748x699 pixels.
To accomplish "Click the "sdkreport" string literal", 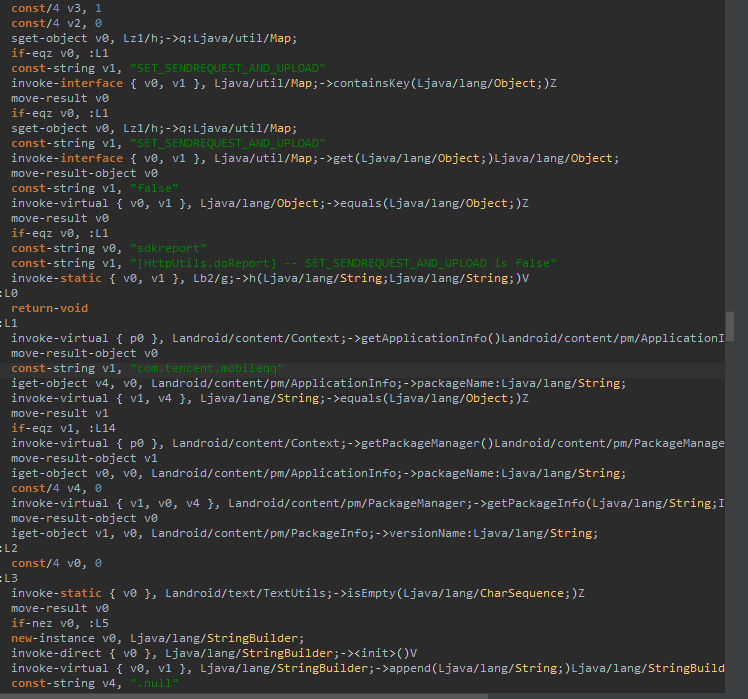I will tap(168, 248).
